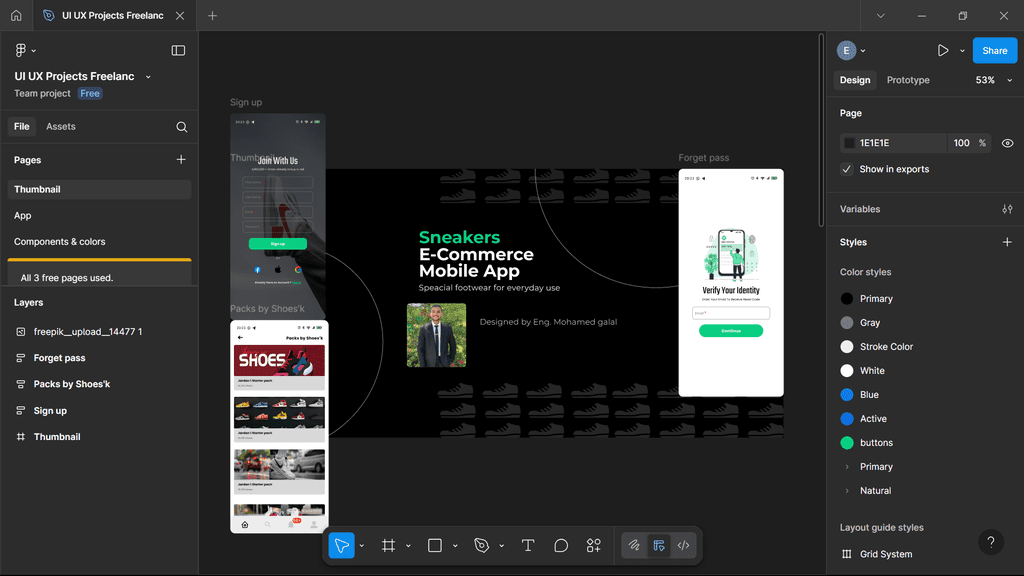
Task: Toggle page background visibility eye
Action: coord(1007,143)
